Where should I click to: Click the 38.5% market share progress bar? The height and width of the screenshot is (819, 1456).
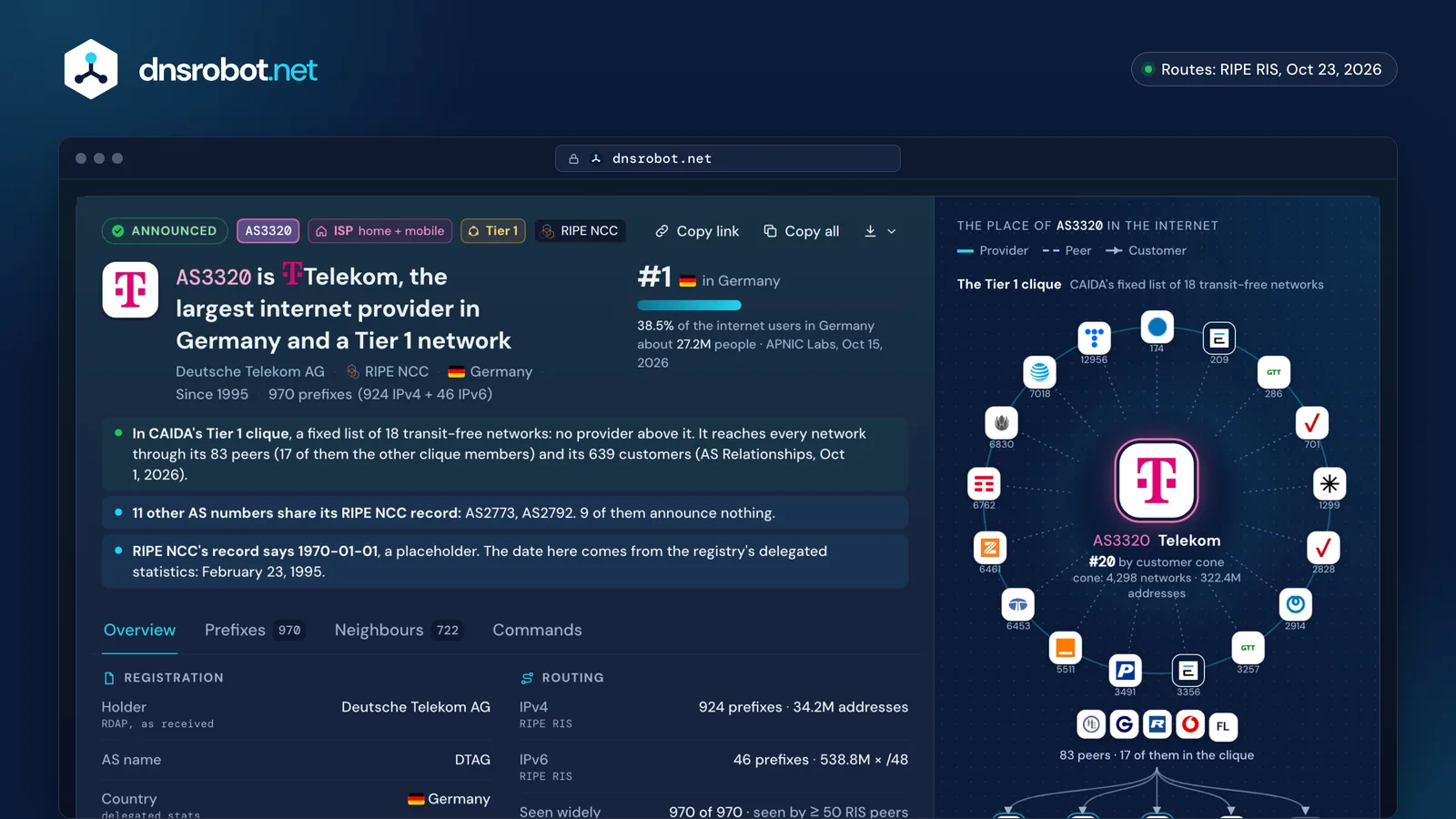(771, 305)
